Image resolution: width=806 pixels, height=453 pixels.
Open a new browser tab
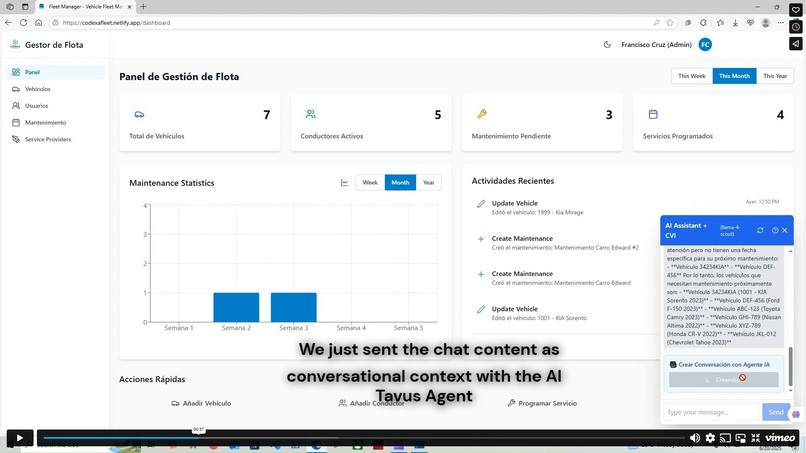pyautogui.click(x=143, y=7)
